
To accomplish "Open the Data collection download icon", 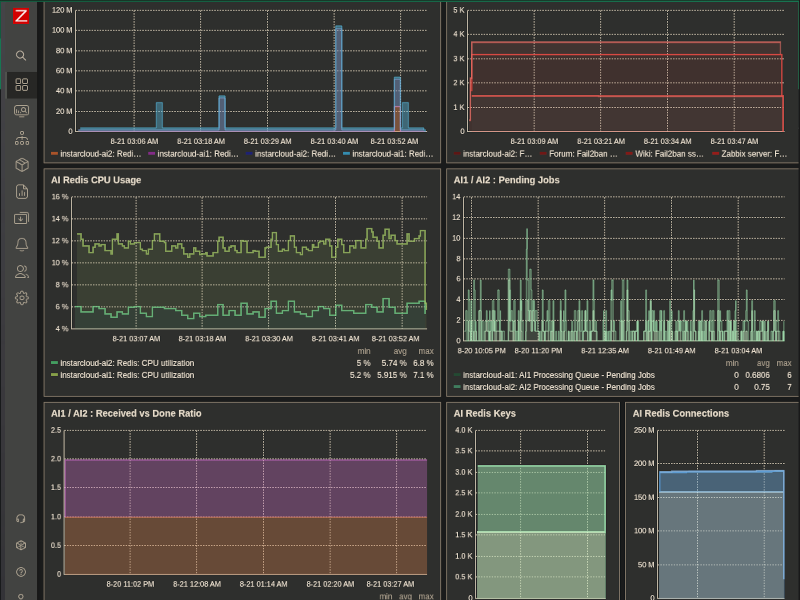I will point(21,218).
